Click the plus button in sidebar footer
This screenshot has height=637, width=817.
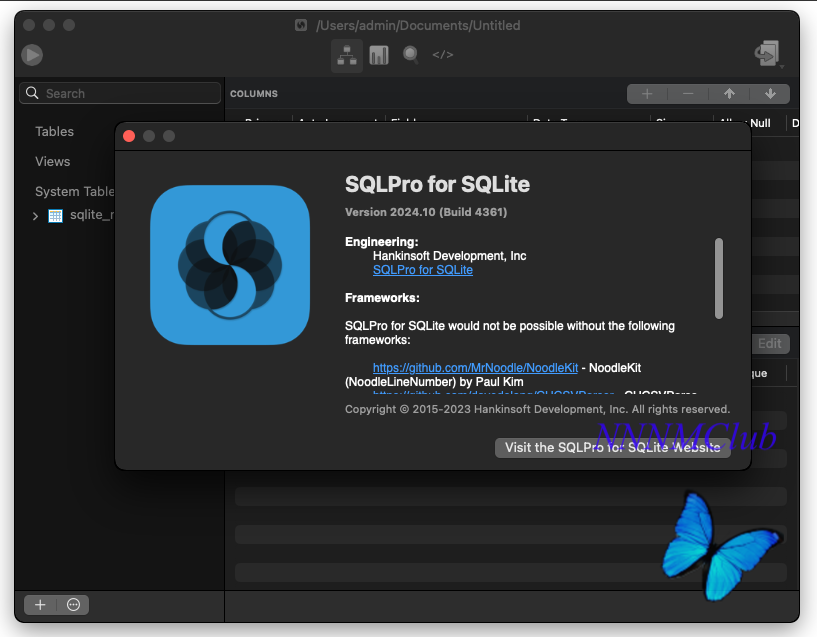click(40, 605)
